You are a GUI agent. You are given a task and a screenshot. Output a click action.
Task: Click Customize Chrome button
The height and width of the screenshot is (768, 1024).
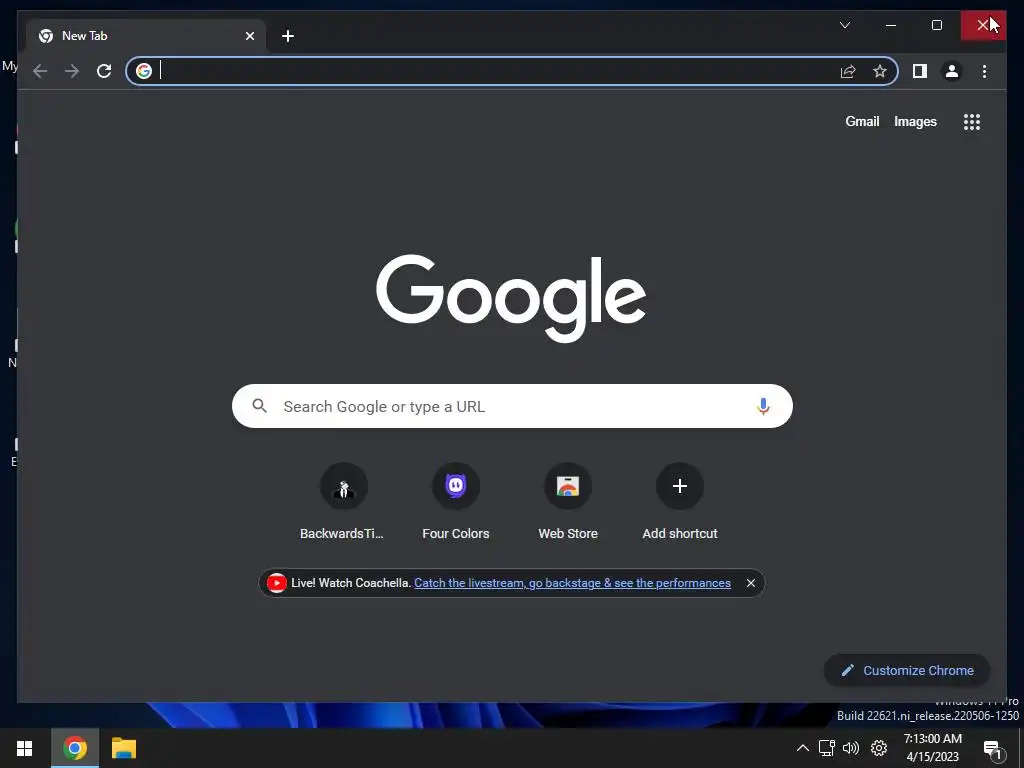907,671
